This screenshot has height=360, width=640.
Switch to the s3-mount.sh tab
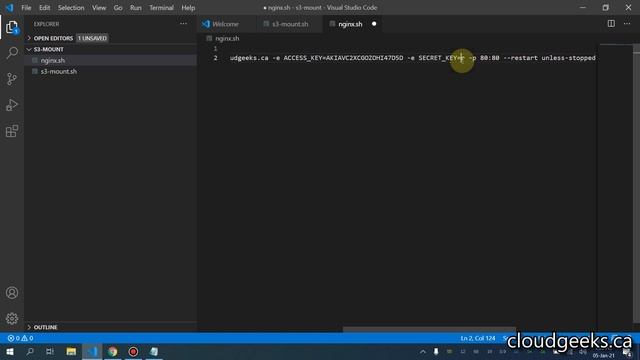click(x=290, y=24)
